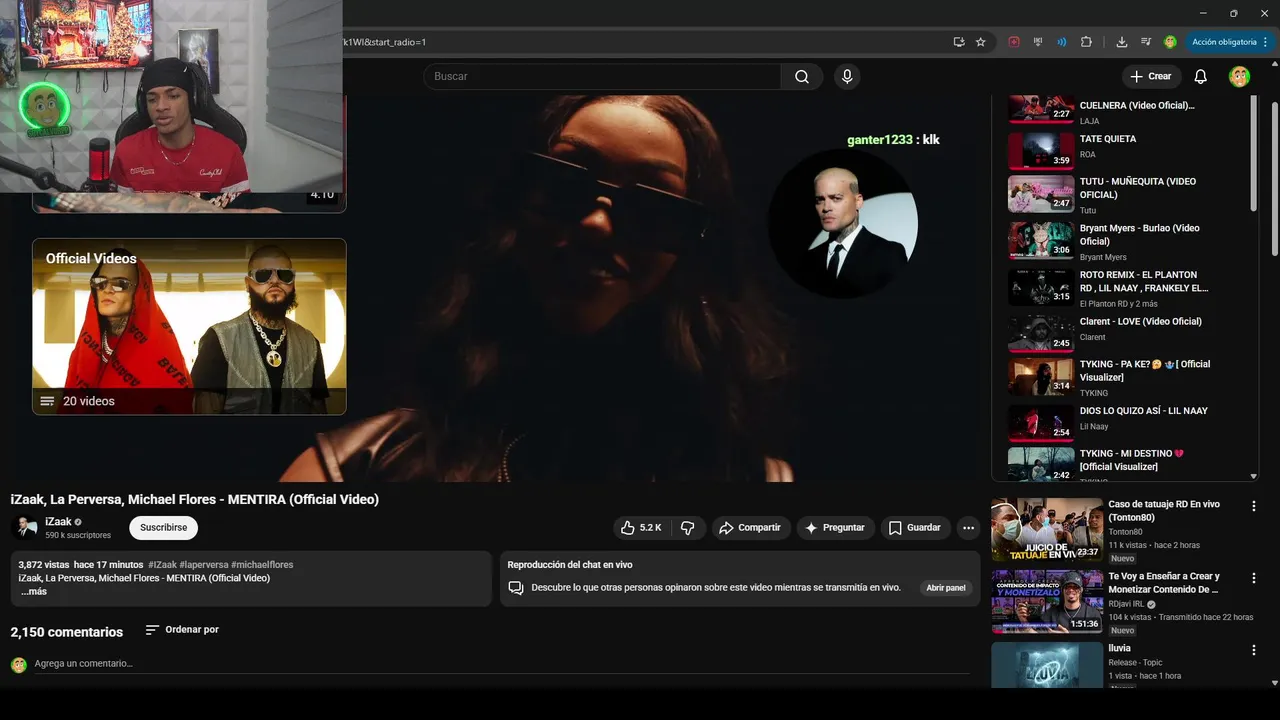
Task: Open Official Videos playlist card
Action: (x=189, y=326)
